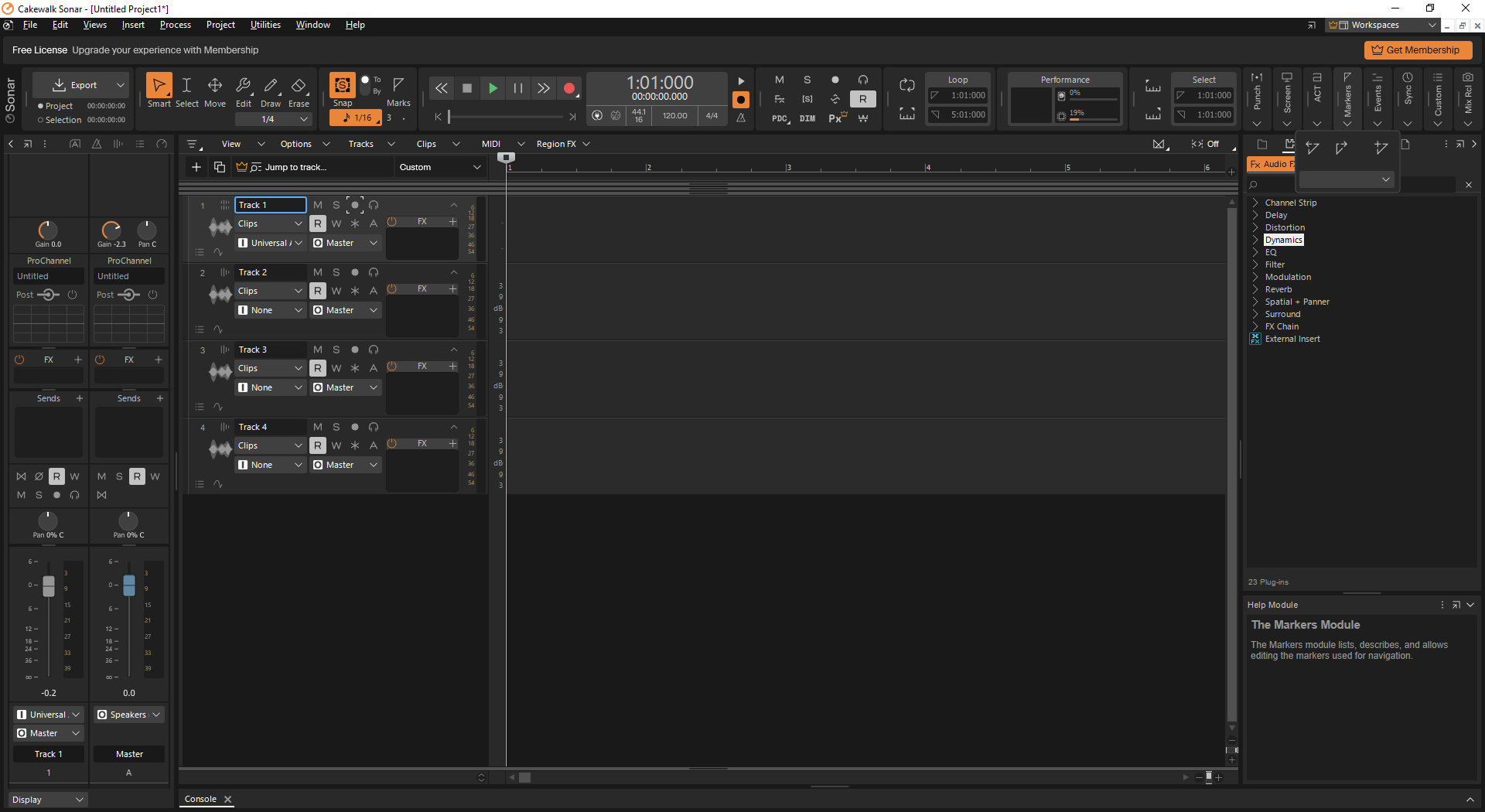
Task: Start recording with the Record button
Action: 569,88
